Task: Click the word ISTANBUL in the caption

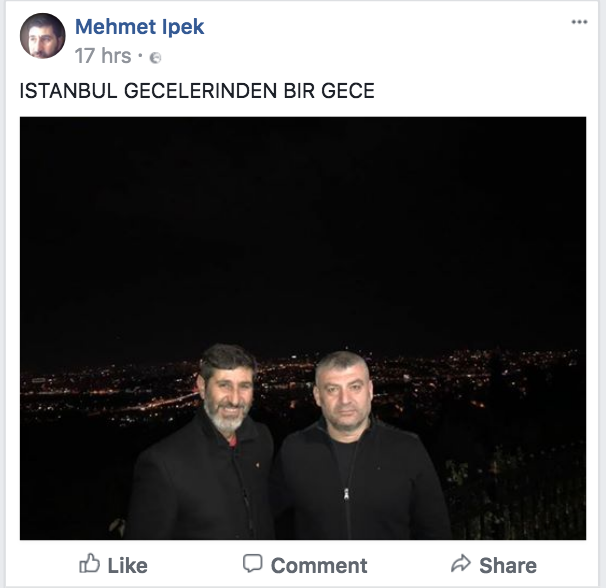Action: point(68,91)
